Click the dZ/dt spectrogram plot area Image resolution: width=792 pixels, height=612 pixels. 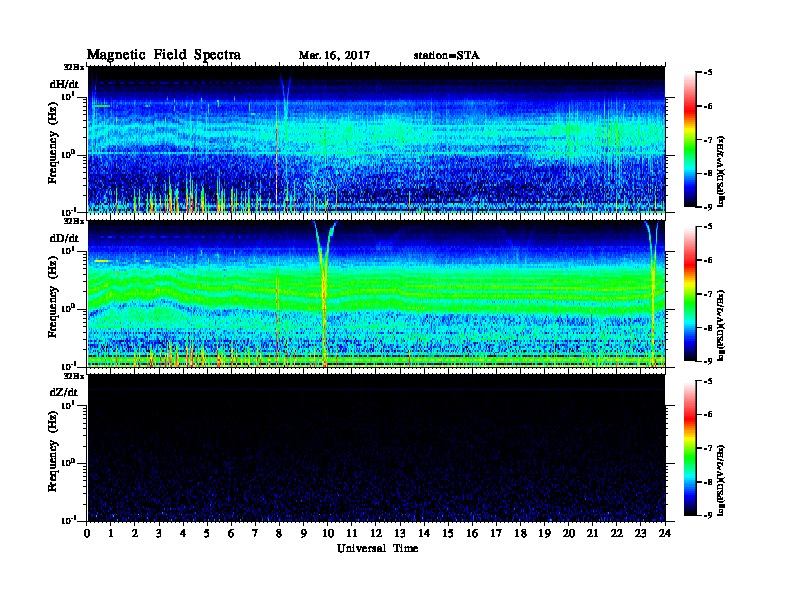(377, 448)
